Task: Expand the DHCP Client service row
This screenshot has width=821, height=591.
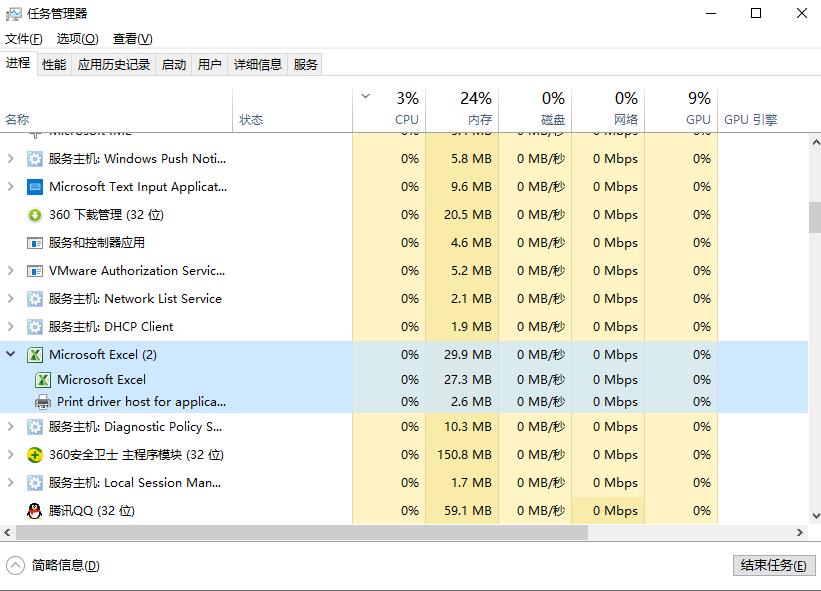Action: (x=10, y=326)
